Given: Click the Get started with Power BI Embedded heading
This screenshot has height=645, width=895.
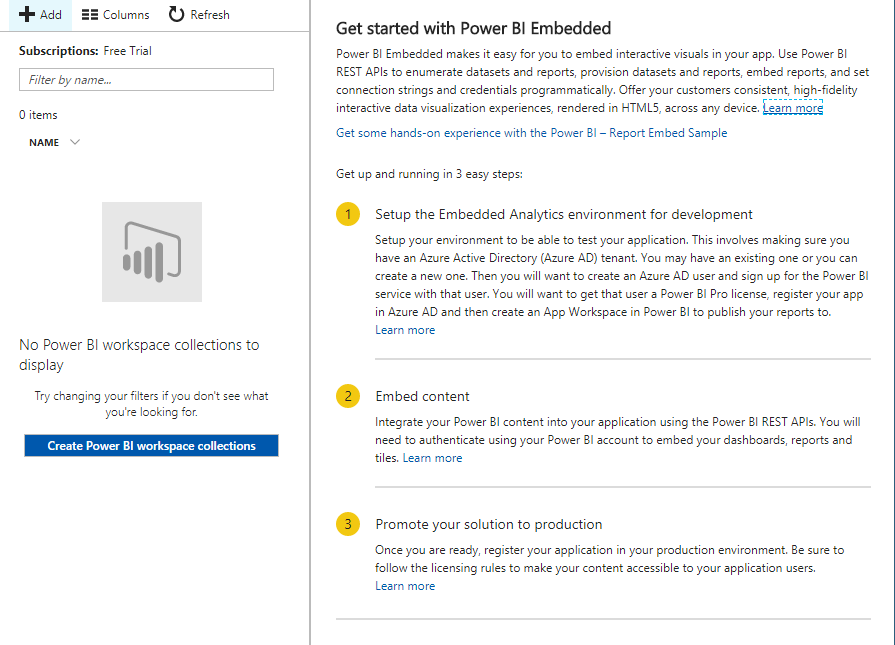Looking at the screenshot, I should coord(473,28).
